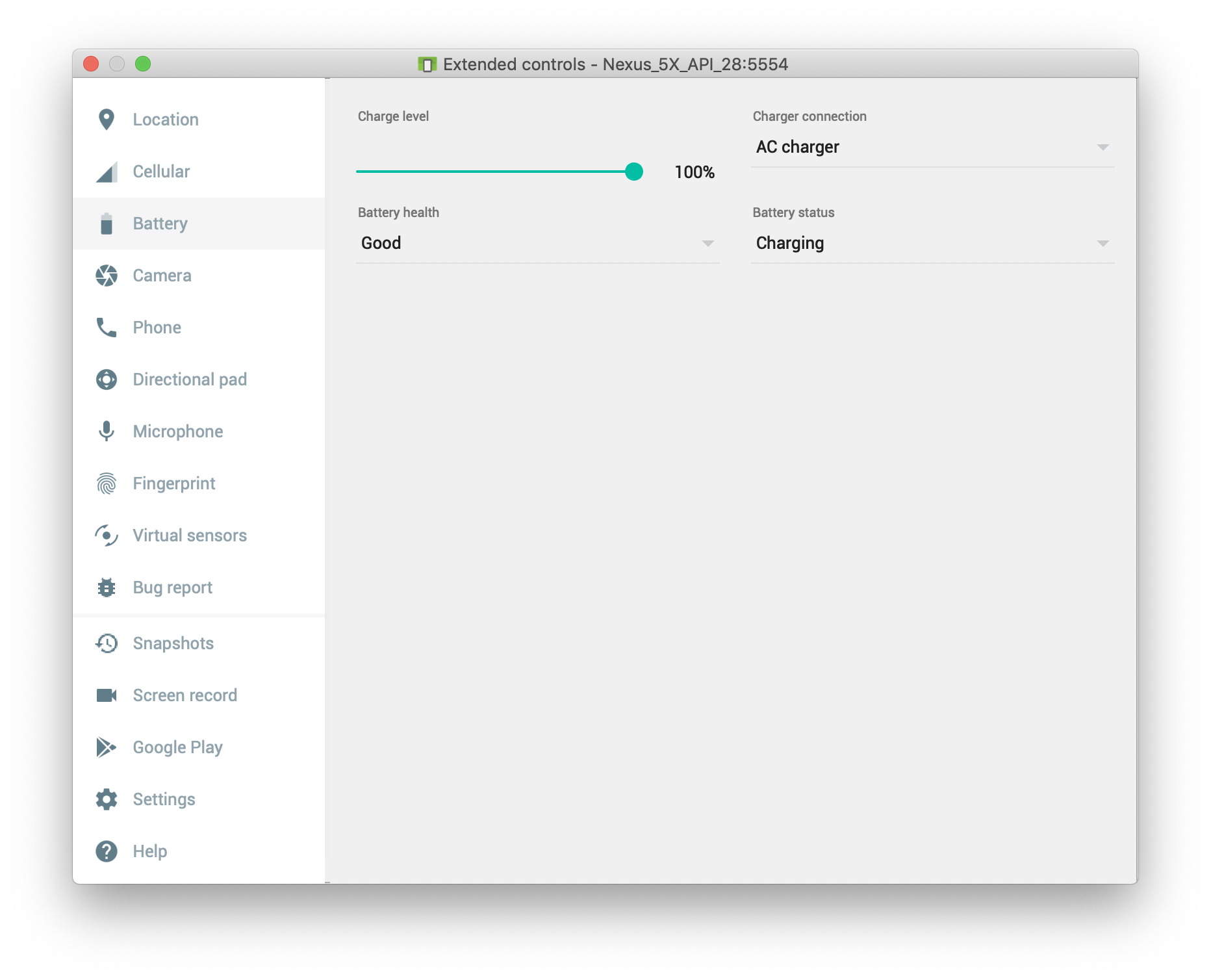1211x980 pixels.
Task: Switch to the Fingerprint panel
Action: [x=199, y=484]
